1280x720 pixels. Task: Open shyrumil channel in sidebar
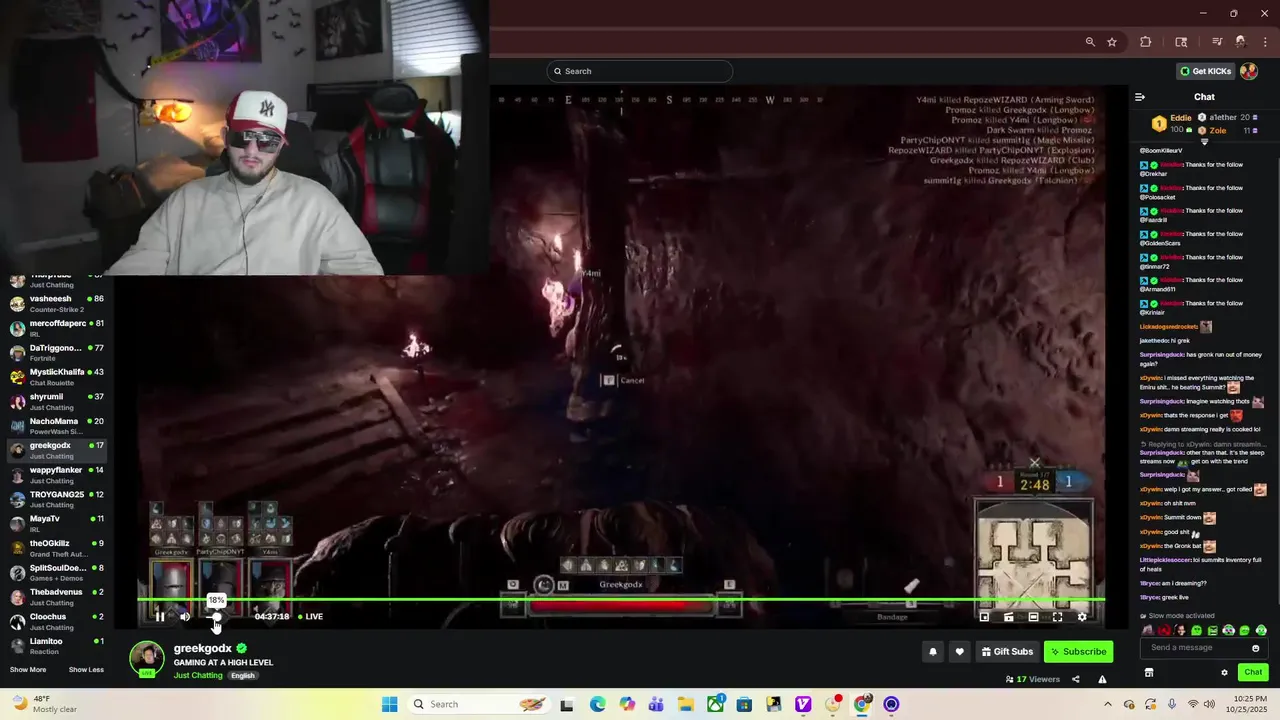59,401
